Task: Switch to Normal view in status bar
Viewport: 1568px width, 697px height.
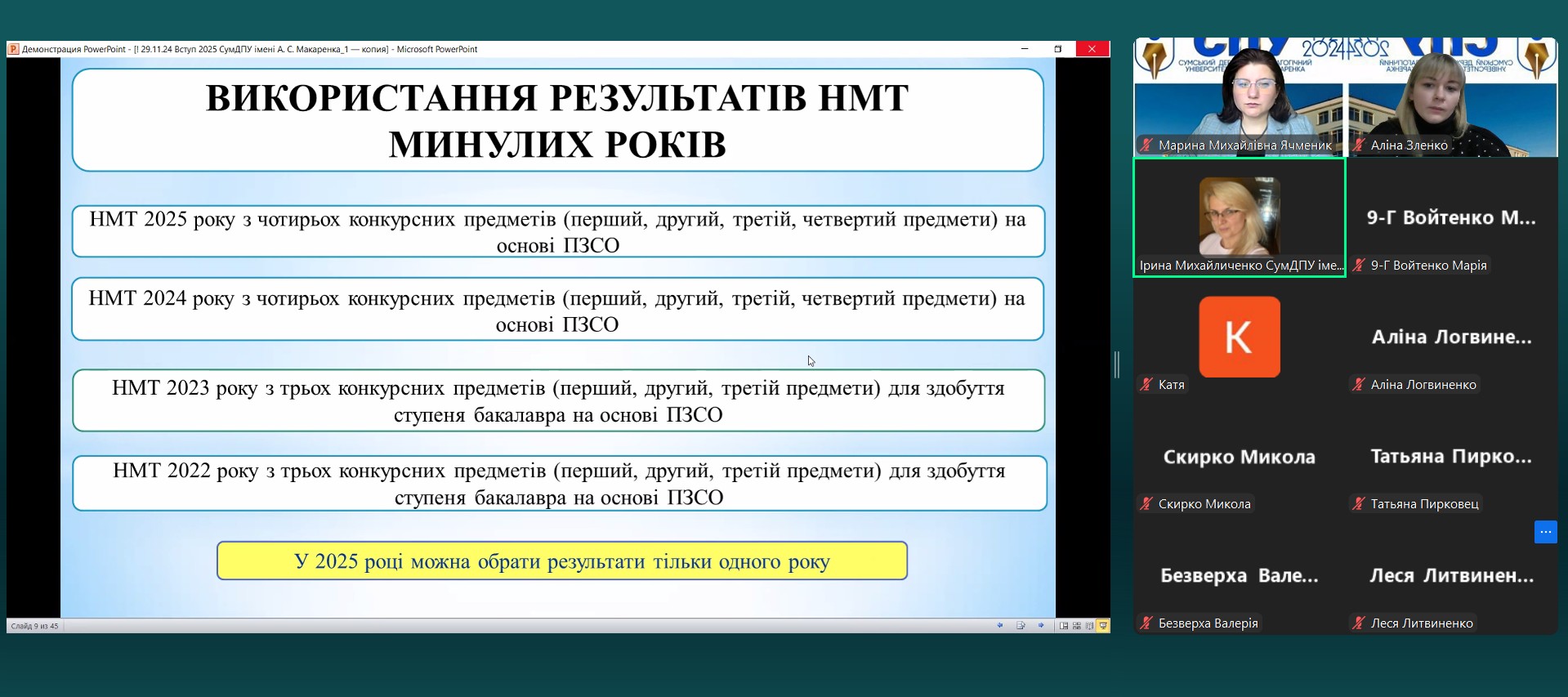Action: click(x=1064, y=626)
